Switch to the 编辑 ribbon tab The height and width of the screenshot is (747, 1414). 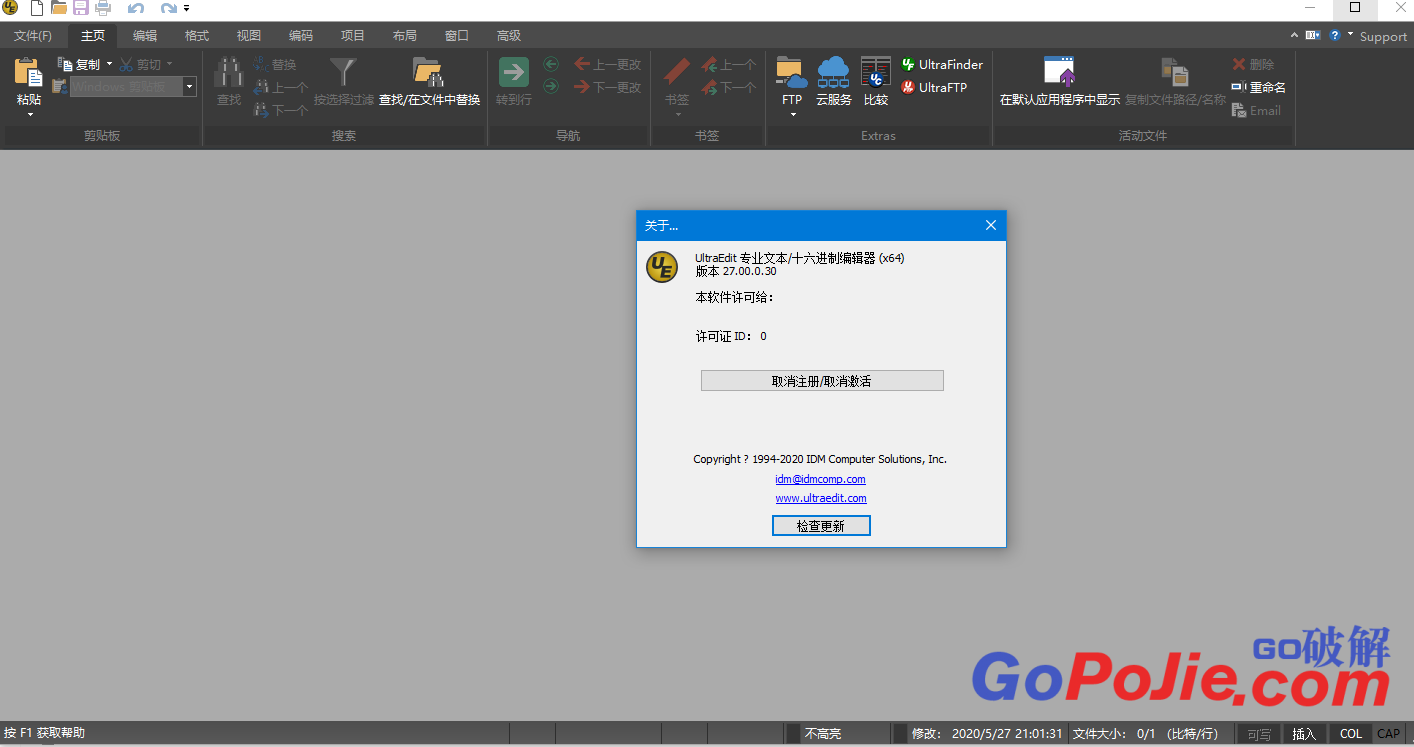pos(145,35)
